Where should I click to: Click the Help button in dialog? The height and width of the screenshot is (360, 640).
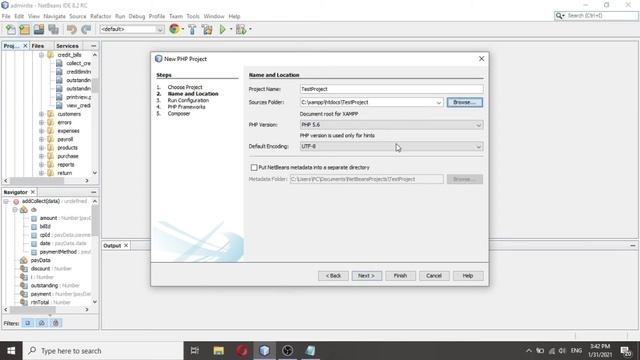[x=468, y=276]
